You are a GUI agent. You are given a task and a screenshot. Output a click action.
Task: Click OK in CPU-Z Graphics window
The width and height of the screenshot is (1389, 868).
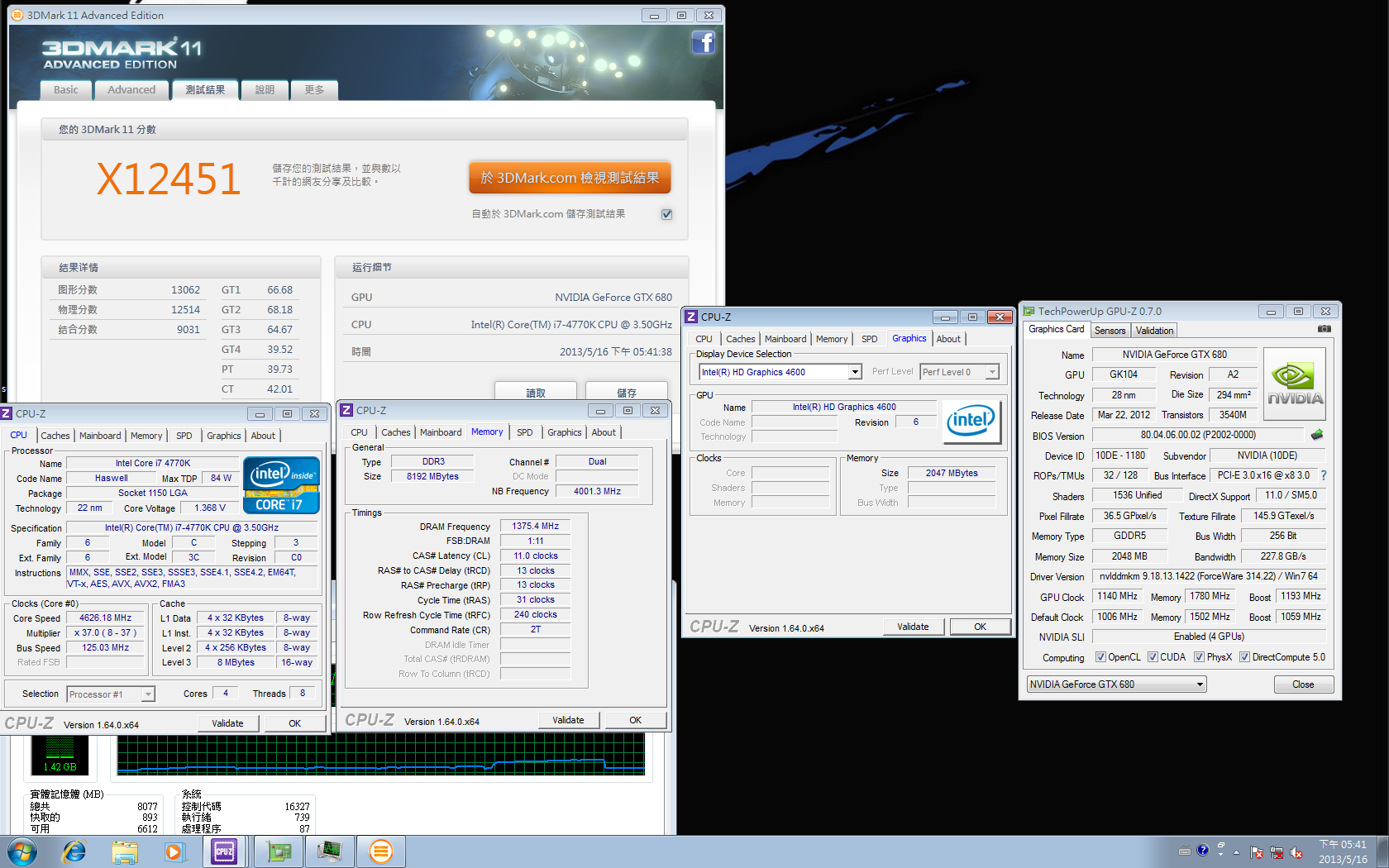[x=980, y=627]
